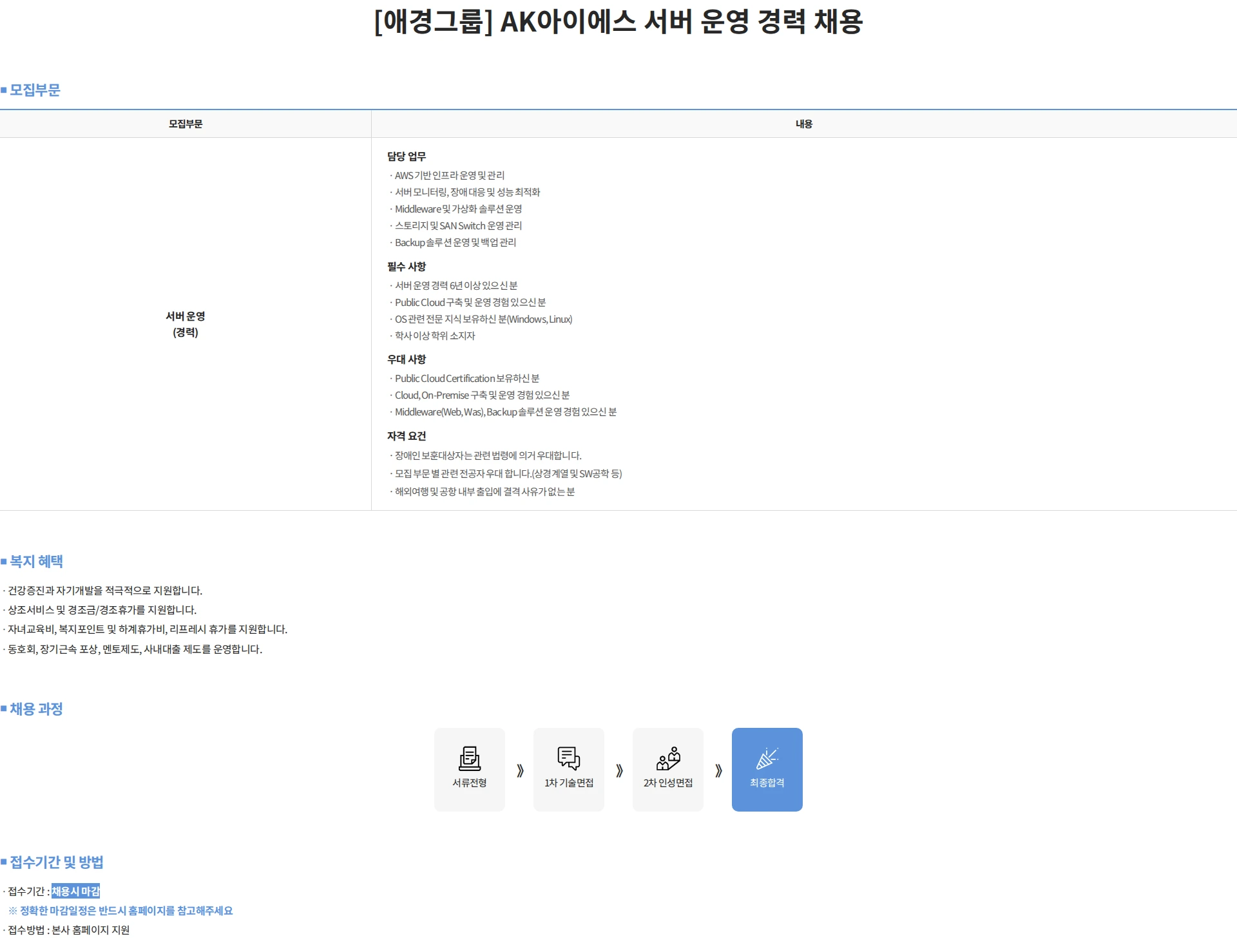Click the 서버 운영 (경력) table cell
The image size is (1237, 952).
tap(186, 324)
